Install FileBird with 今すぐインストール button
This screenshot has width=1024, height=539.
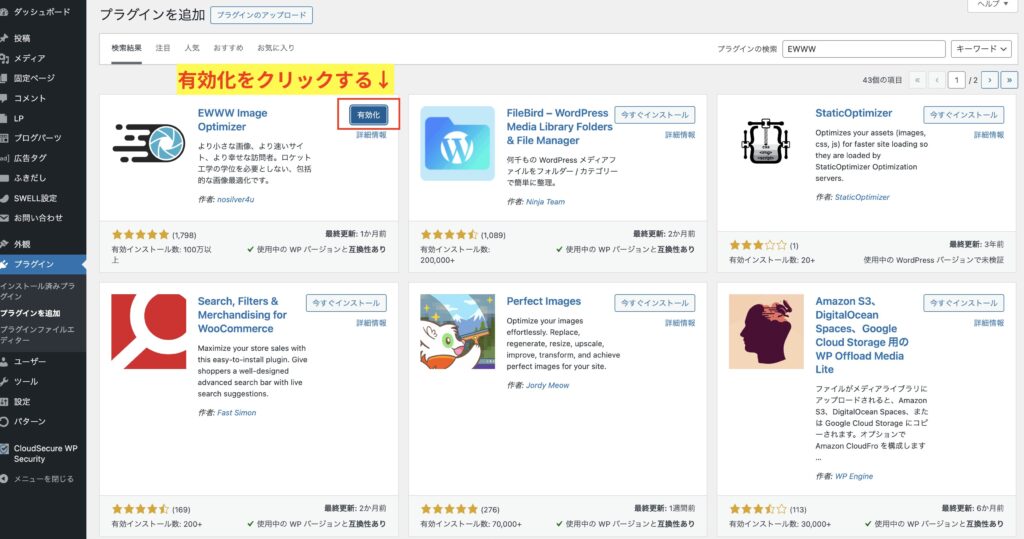pyautogui.click(x=654, y=115)
